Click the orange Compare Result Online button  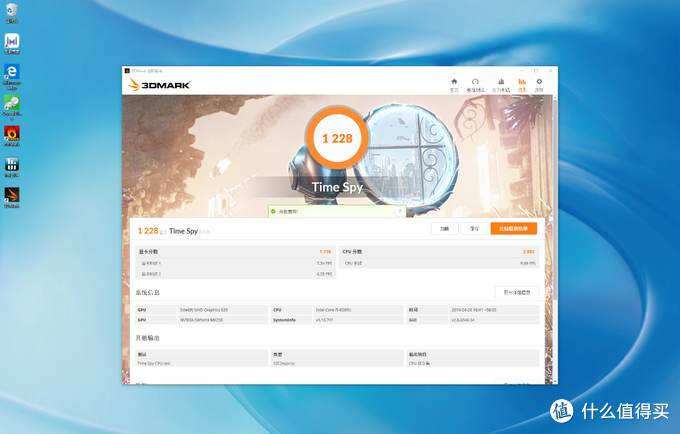point(513,228)
